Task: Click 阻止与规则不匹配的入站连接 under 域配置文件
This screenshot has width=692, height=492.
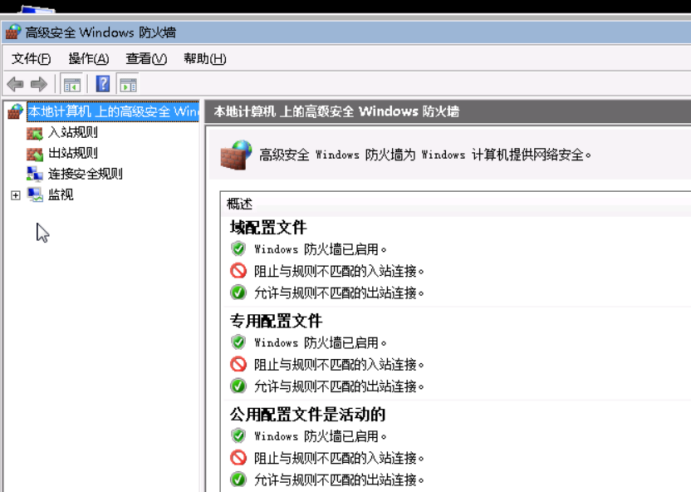Action: [x=339, y=271]
